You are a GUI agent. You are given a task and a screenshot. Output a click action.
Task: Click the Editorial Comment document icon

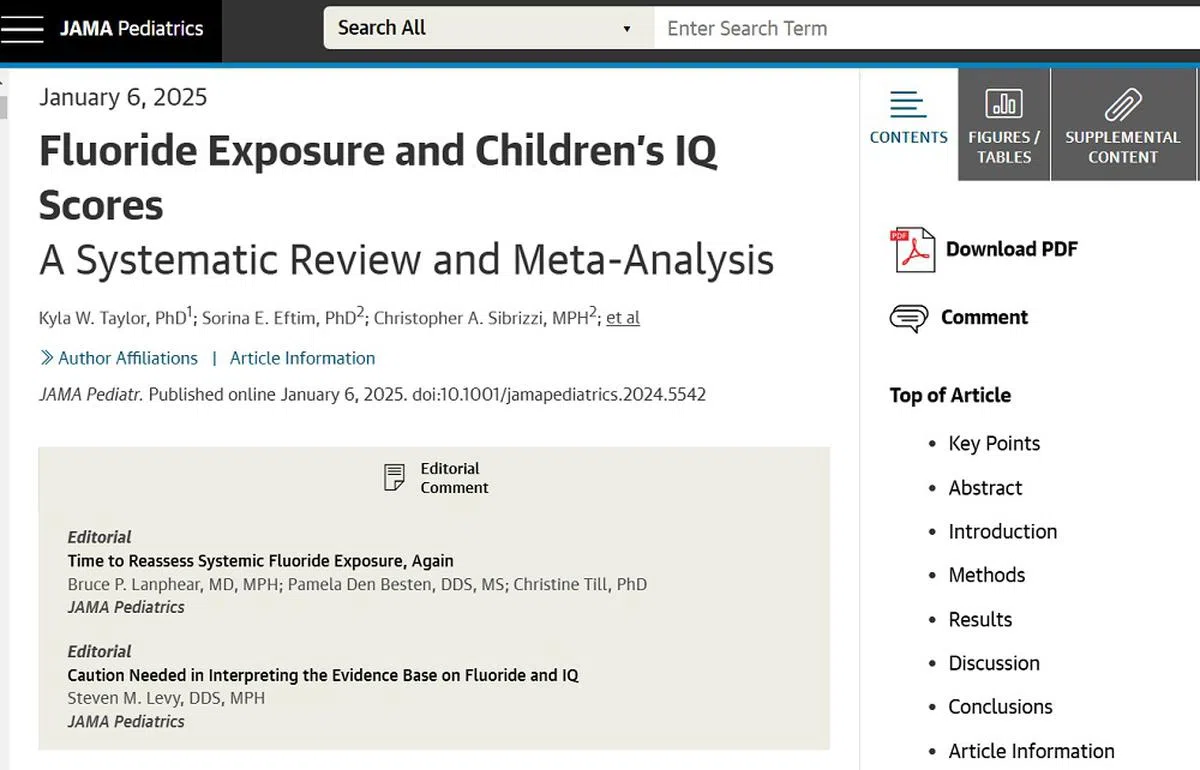(395, 477)
